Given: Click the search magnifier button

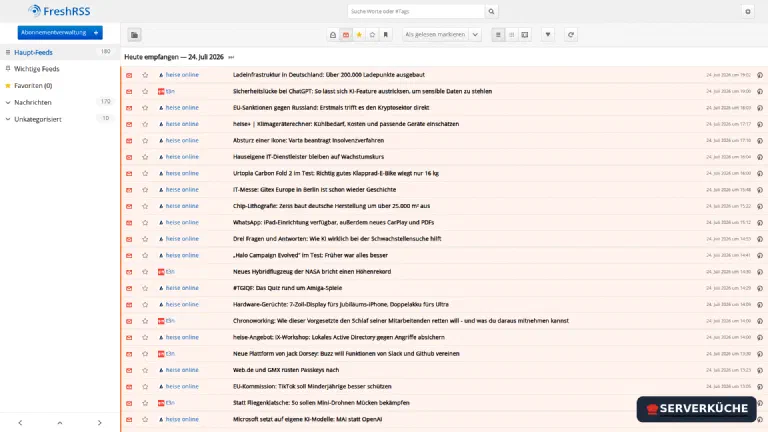Looking at the screenshot, I should click(491, 11).
